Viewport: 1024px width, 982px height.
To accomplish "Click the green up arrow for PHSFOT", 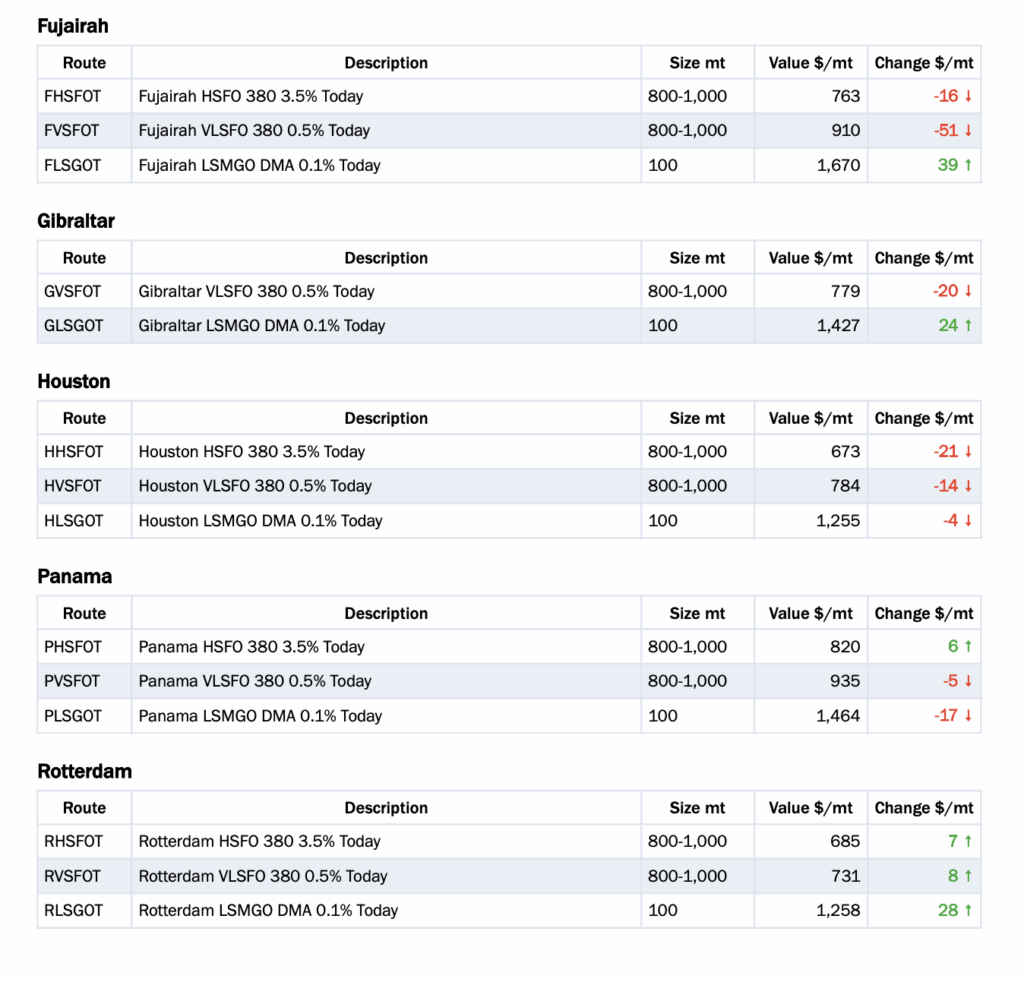I will pyautogui.click(x=968, y=646).
